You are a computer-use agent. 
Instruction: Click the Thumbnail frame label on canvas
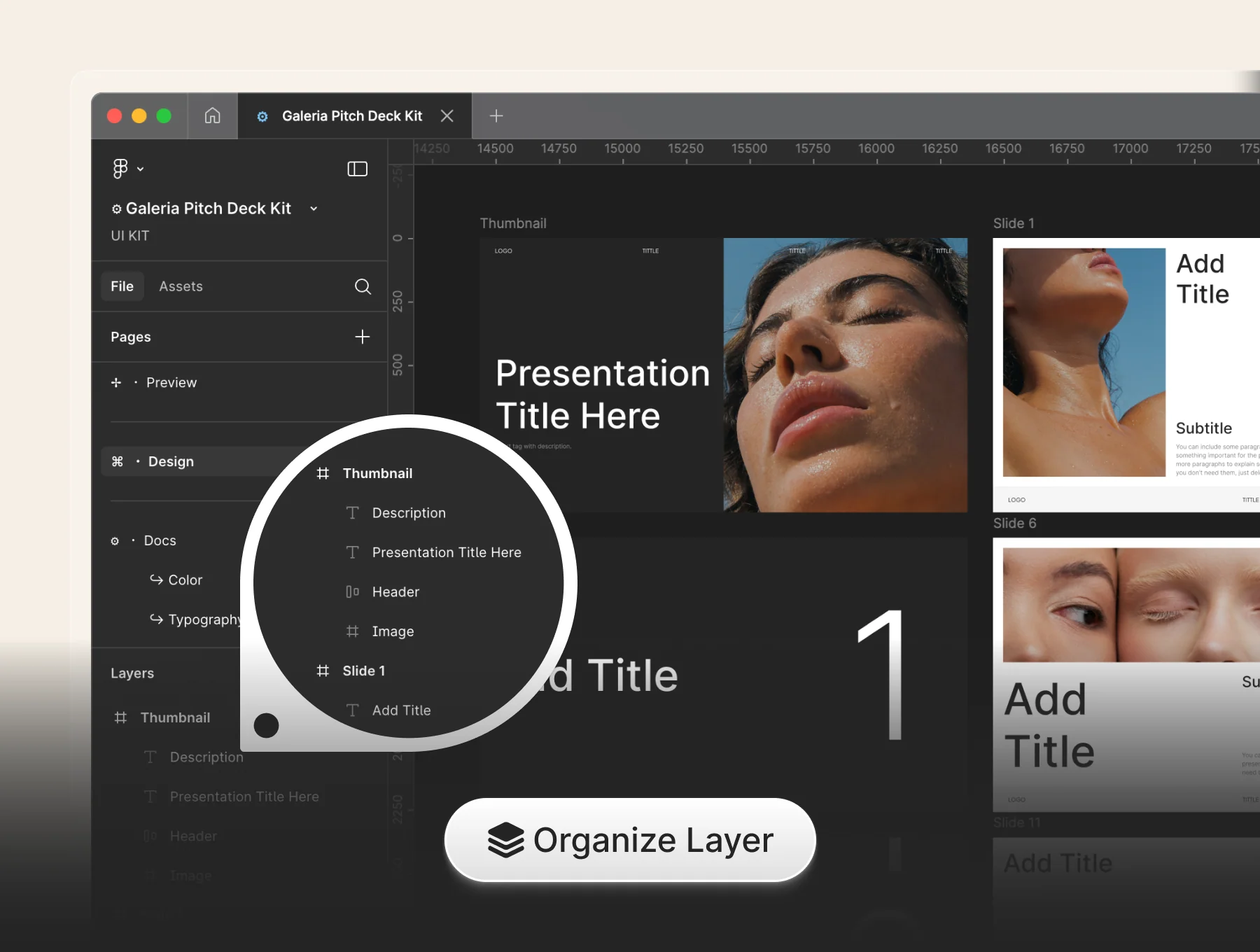[x=513, y=223]
